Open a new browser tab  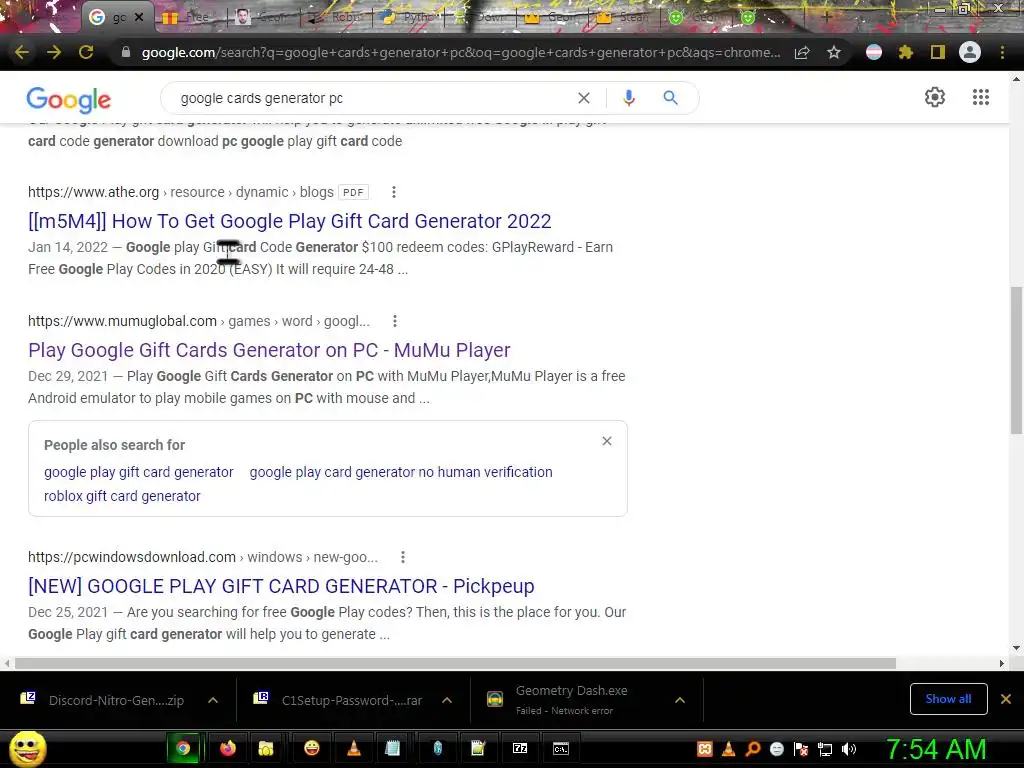click(x=826, y=17)
